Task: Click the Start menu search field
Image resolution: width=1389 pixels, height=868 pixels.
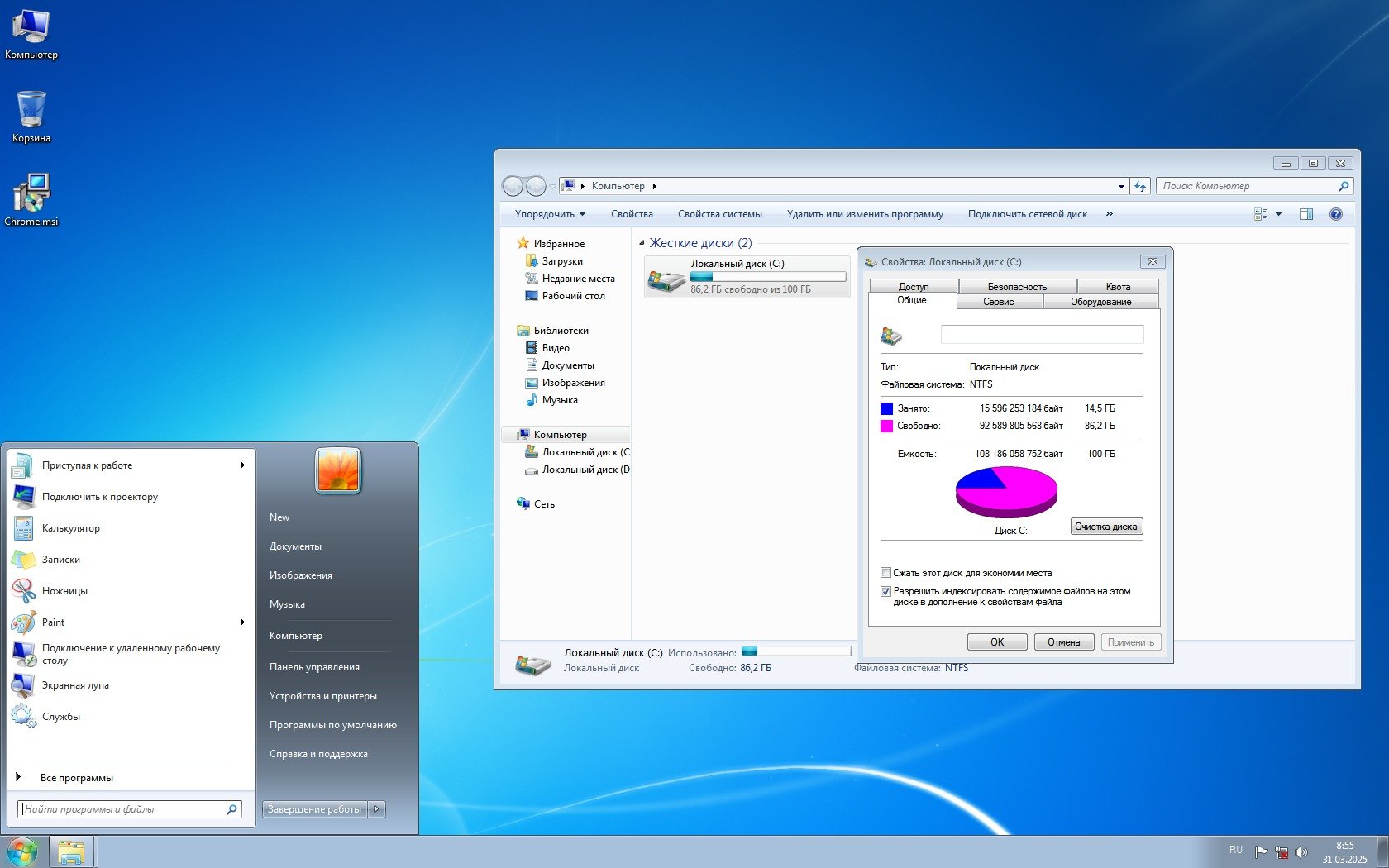Action: coord(124,809)
